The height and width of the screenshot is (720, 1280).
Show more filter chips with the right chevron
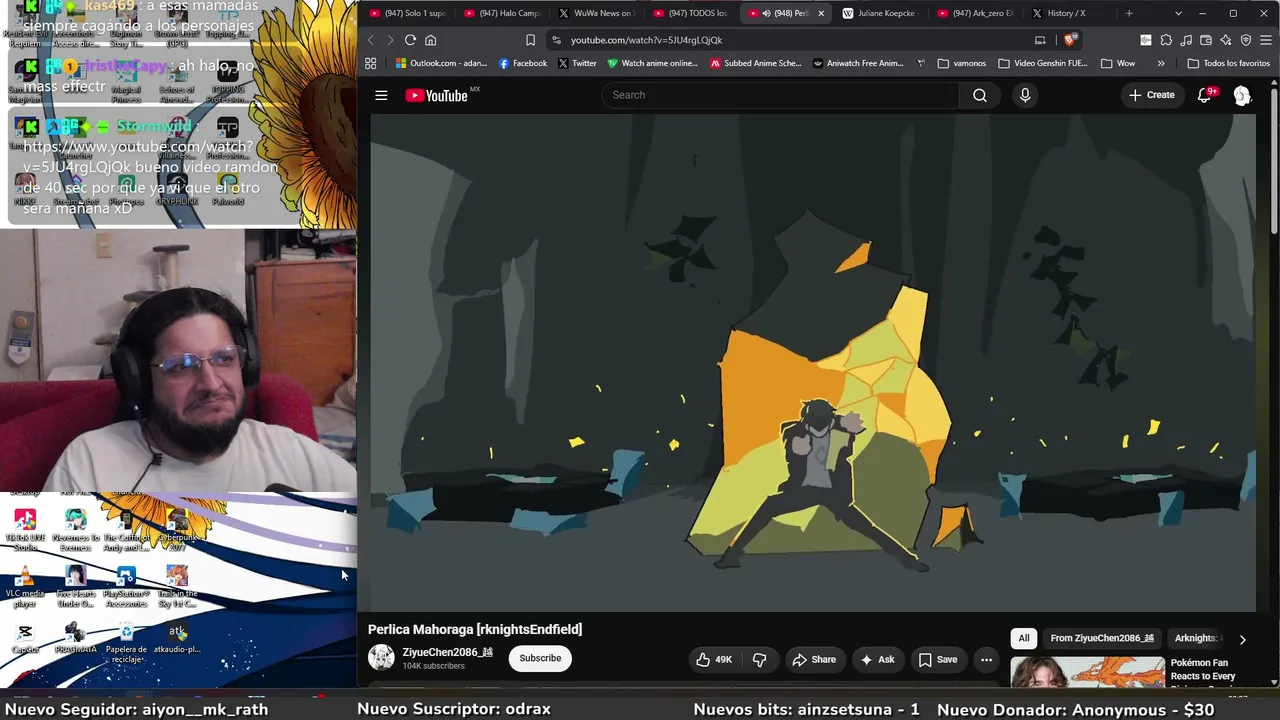click(1242, 639)
